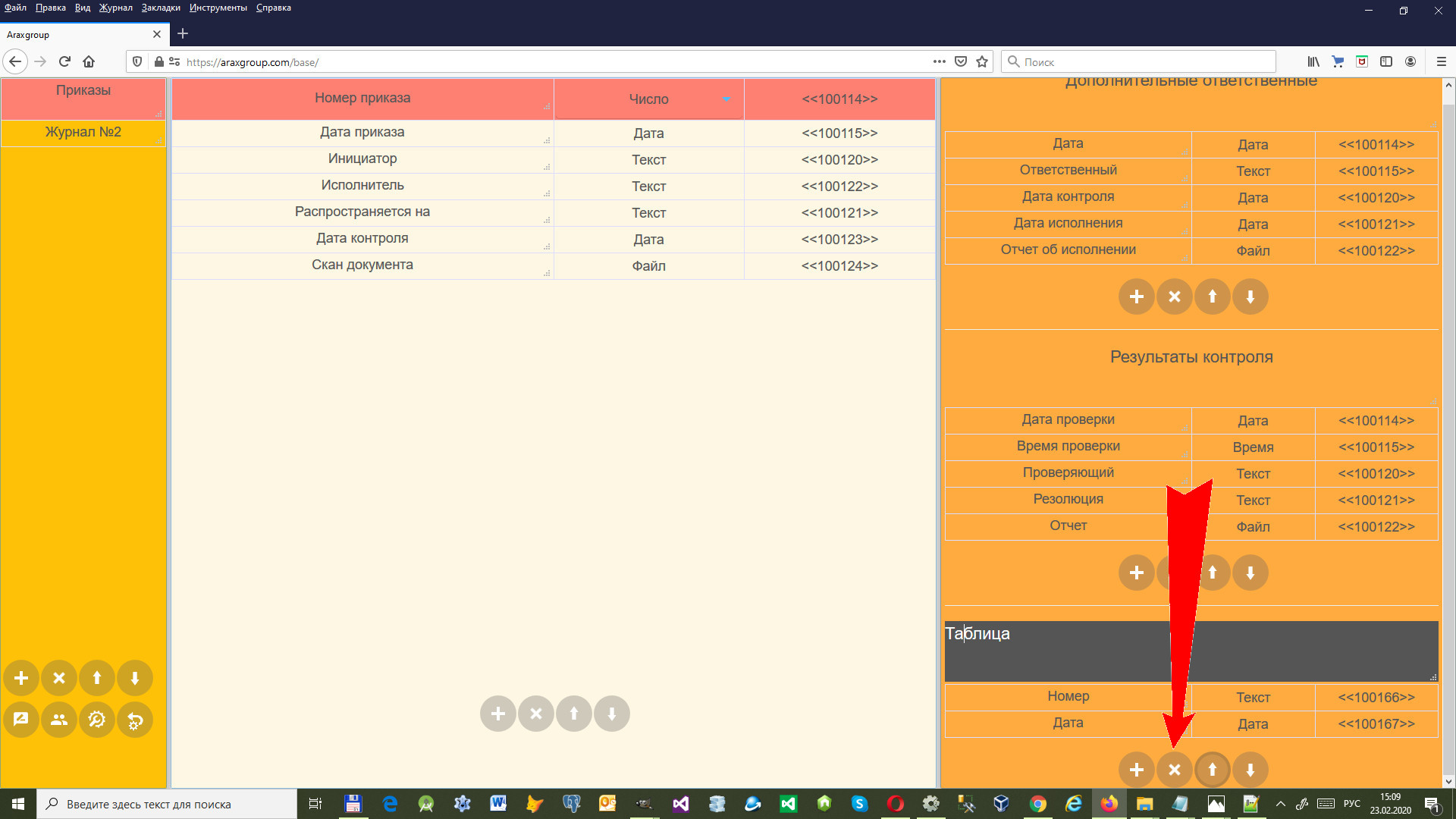
Task: Open the Firefox hamburger application menu
Action: [1441, 61]
